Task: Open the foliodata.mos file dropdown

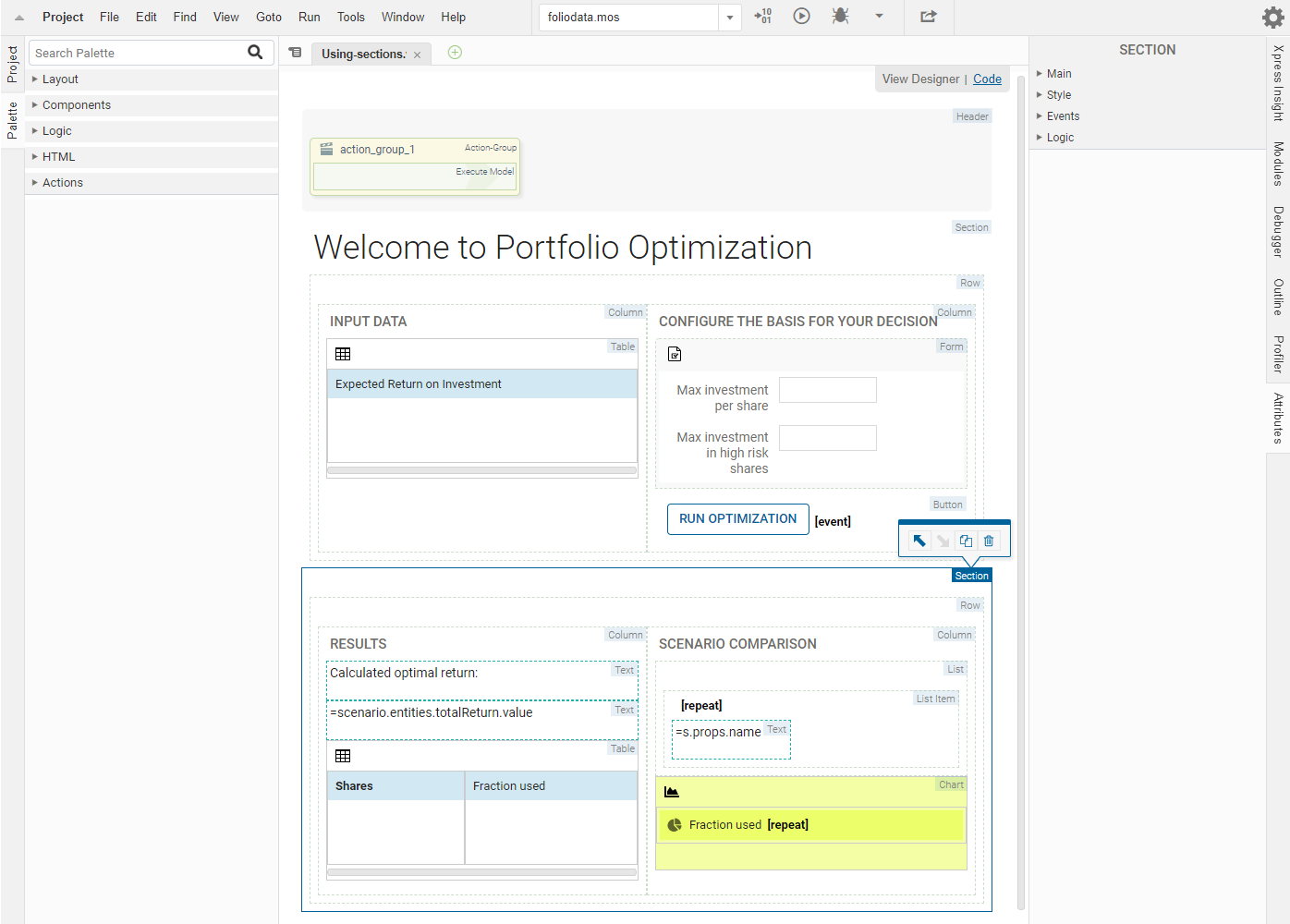Action: tap(730, 18)
